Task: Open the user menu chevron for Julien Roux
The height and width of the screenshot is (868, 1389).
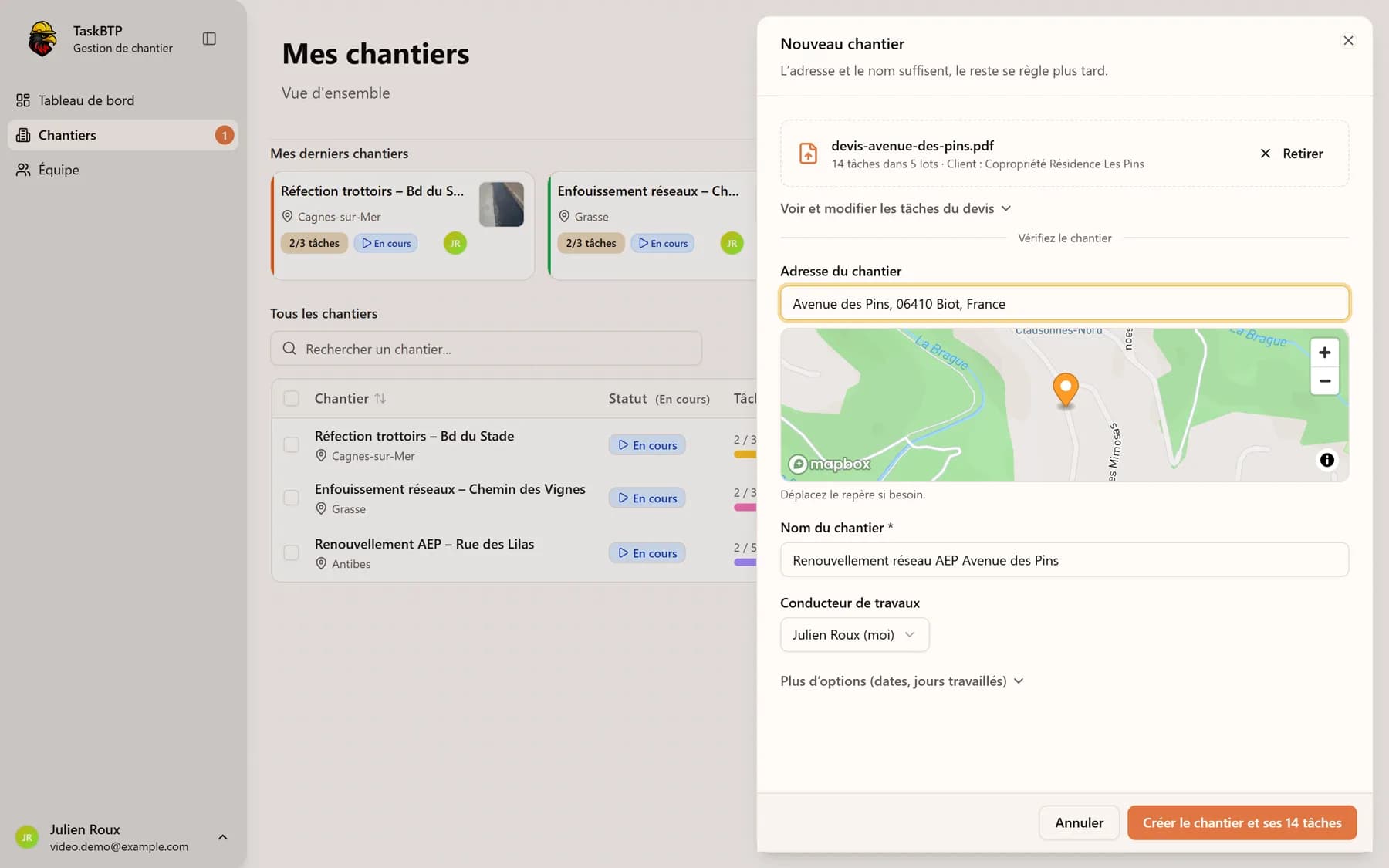Action: (x=222, y=837)
